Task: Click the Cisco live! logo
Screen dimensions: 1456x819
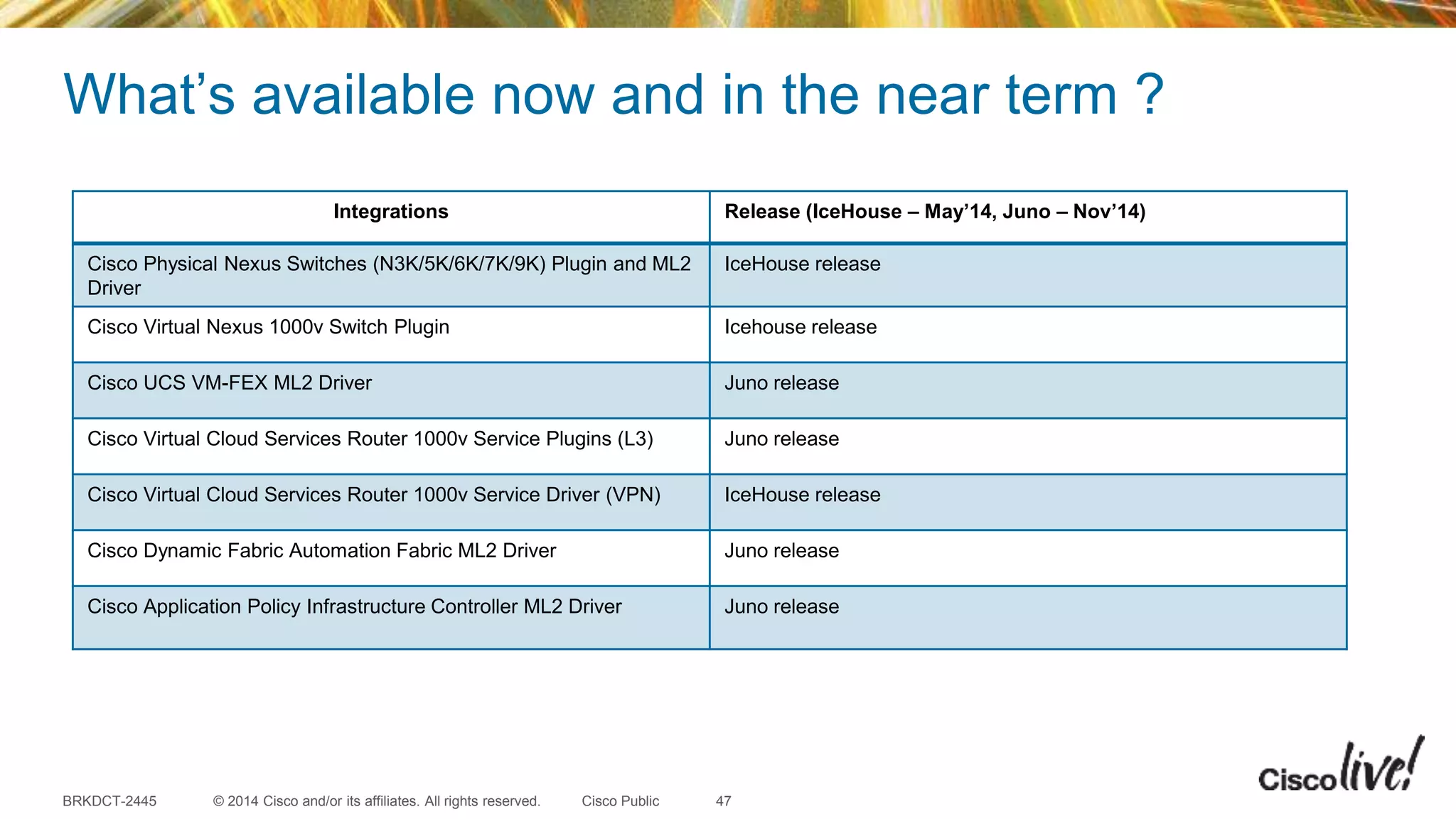Action: (x=1341, y=765)
